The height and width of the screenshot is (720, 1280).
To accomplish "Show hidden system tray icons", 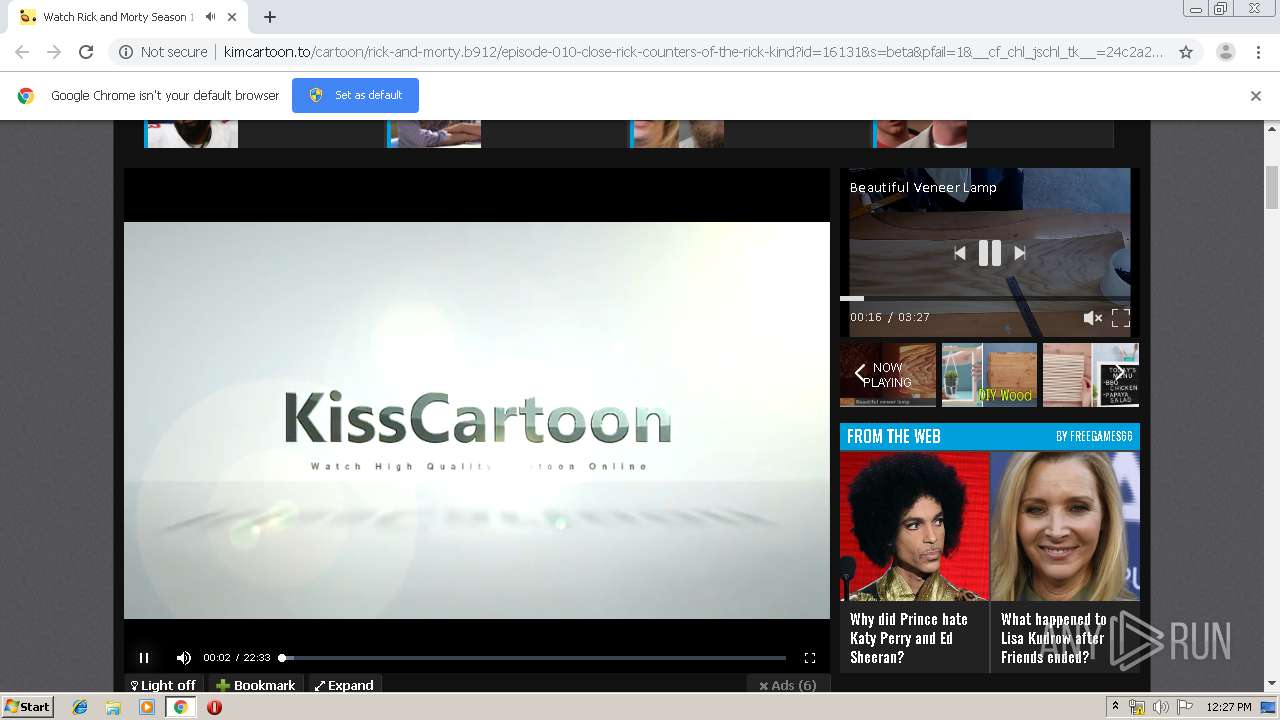I will click(1115, 707).
